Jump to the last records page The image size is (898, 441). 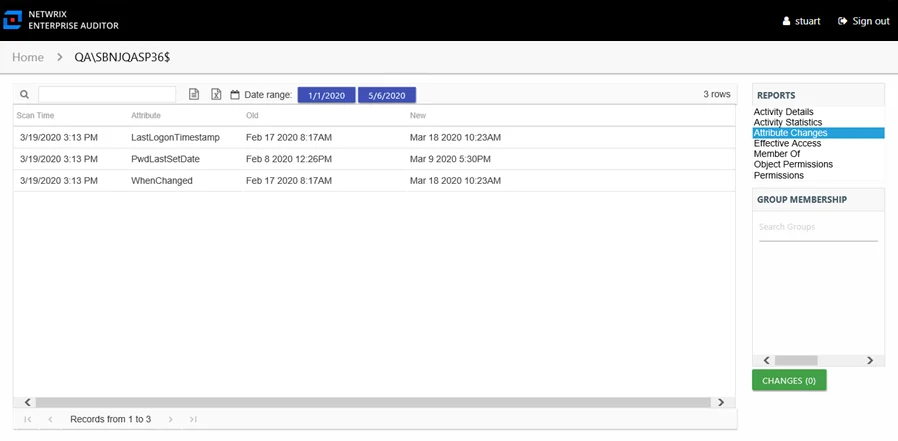point(193,419)
